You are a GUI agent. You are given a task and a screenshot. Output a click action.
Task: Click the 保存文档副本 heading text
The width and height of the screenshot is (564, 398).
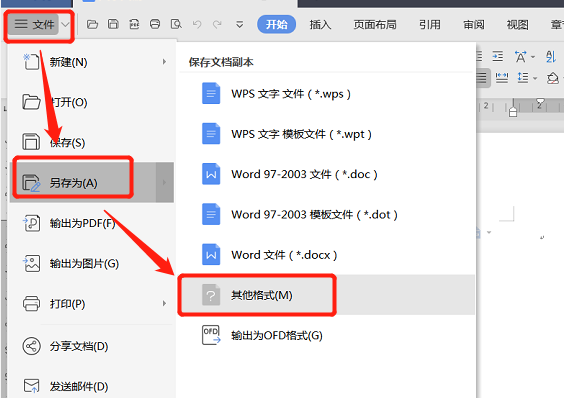(221, 62)
